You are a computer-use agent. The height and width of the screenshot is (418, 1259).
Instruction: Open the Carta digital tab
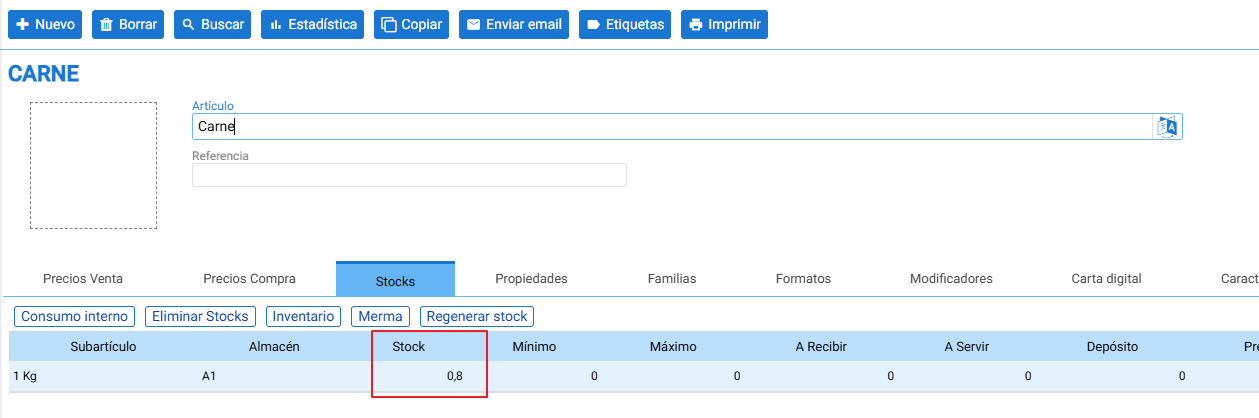1106,279
